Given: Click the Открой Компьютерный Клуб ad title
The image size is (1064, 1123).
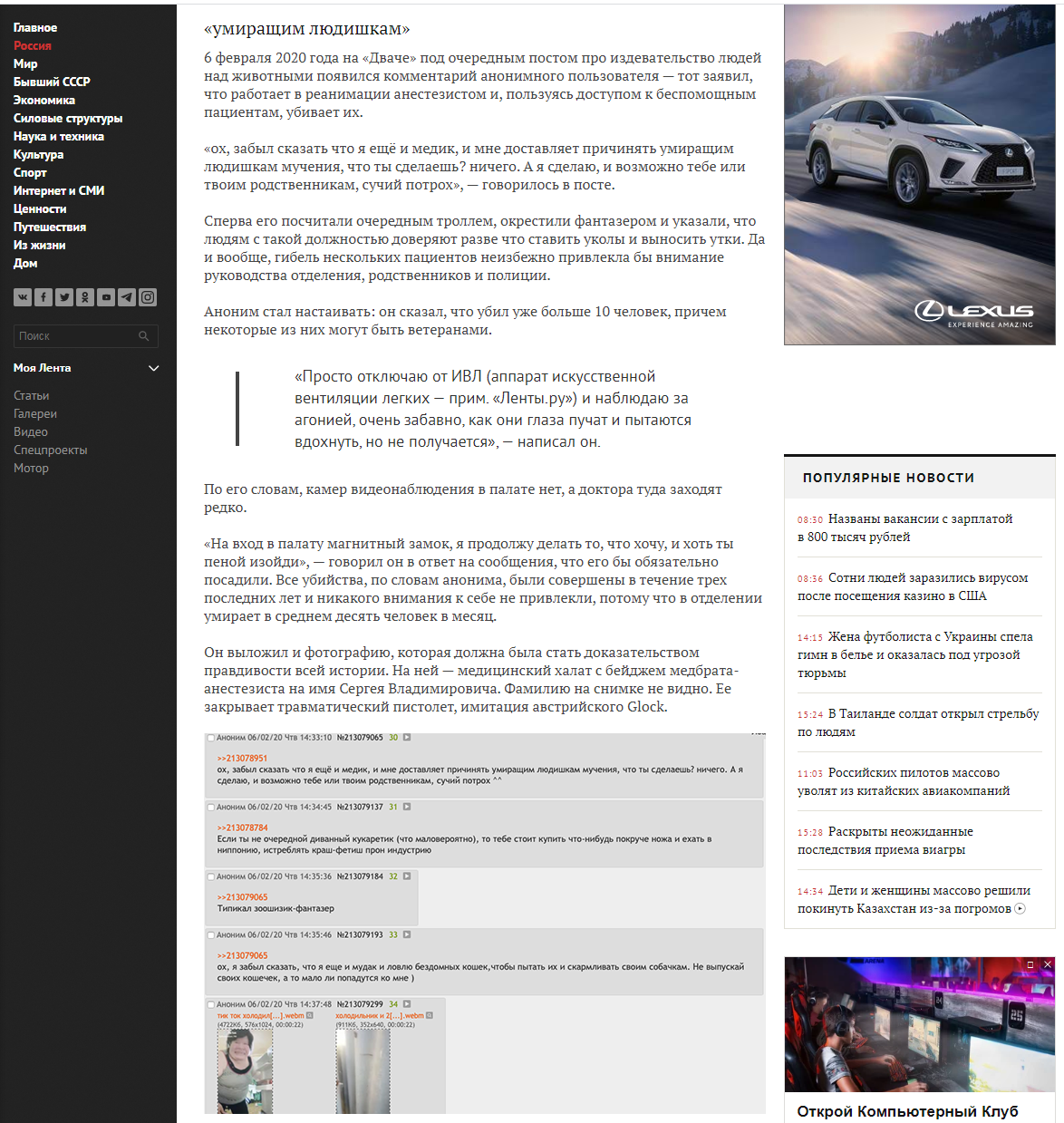Looking at the screenshot, I should pyautogui.click(x=907, y=1111).
